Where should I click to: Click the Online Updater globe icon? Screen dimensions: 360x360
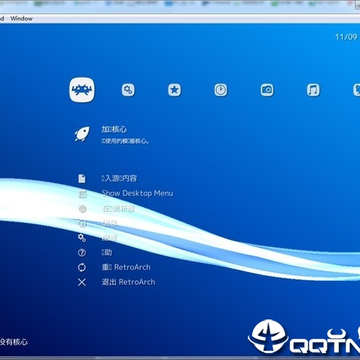pyautogui.click(x=82, y=209)
